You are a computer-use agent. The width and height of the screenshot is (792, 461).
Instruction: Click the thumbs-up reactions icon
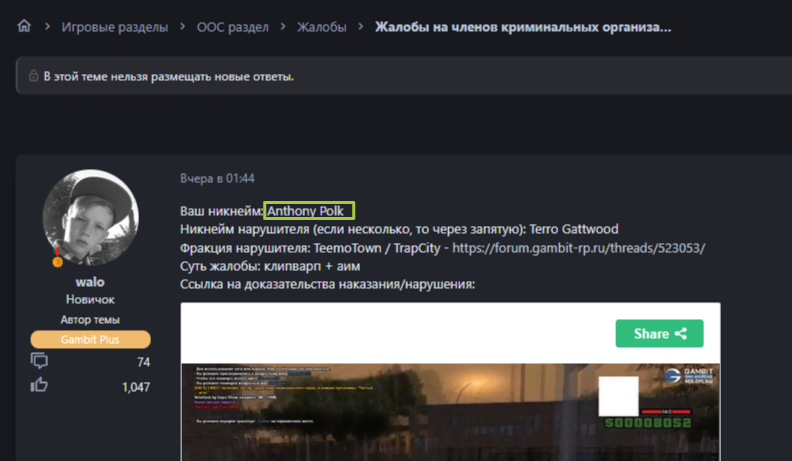click(x=39, y=385)
